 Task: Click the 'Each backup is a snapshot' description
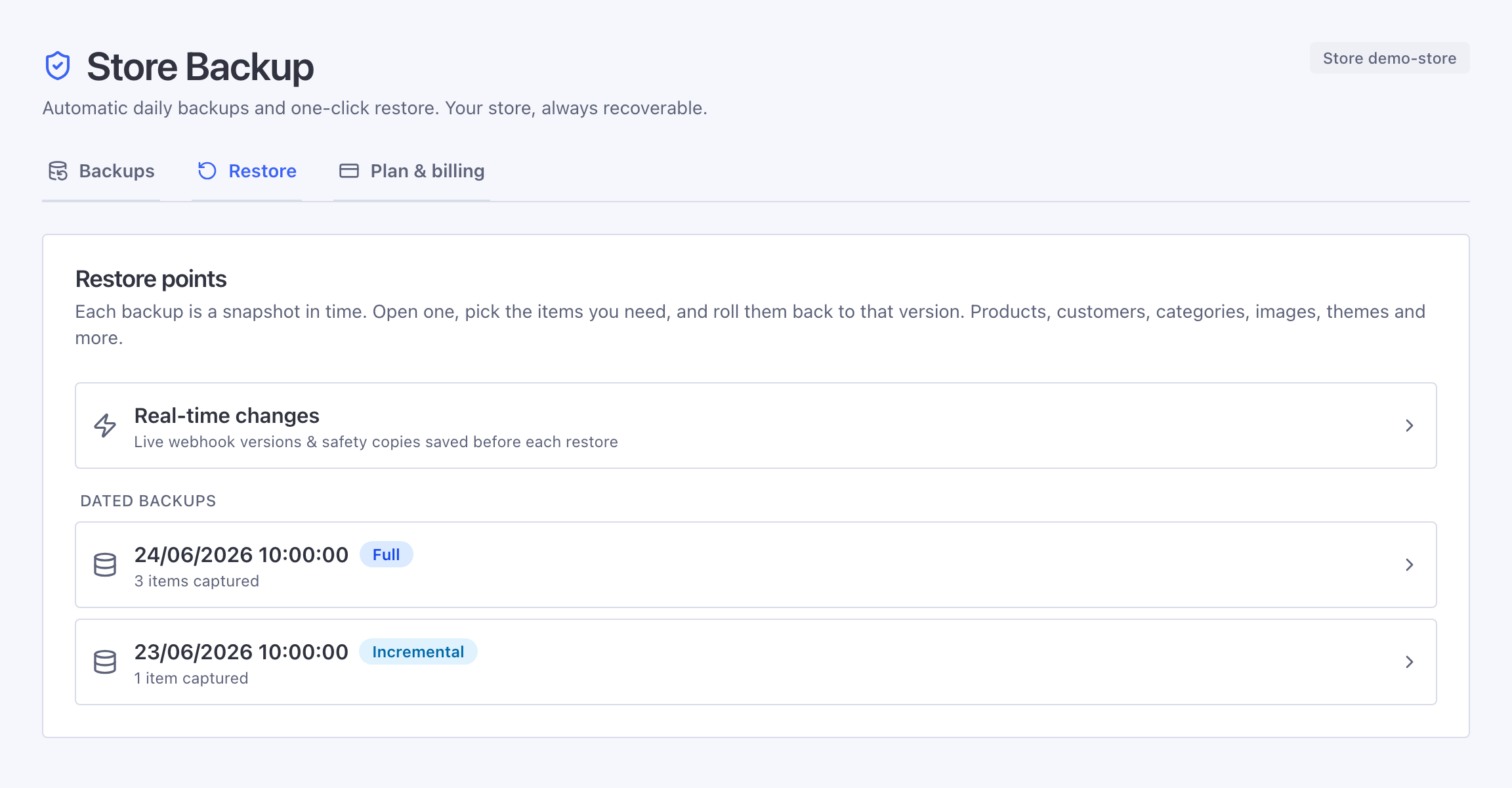750,324
